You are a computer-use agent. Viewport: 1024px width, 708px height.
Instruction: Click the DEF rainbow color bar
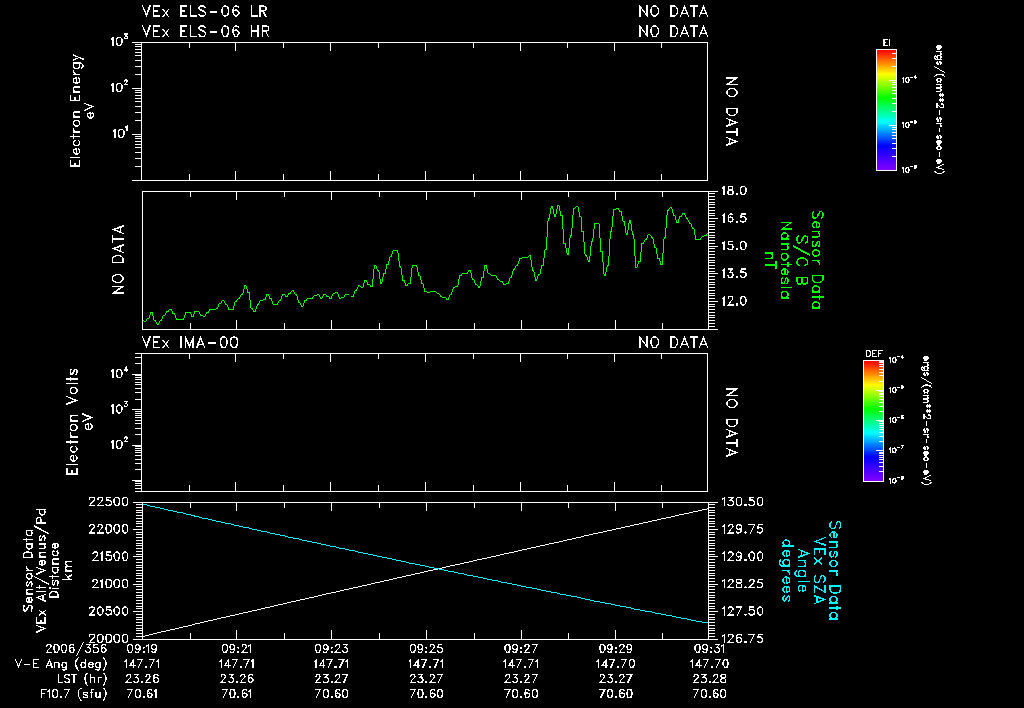(873, 421)
